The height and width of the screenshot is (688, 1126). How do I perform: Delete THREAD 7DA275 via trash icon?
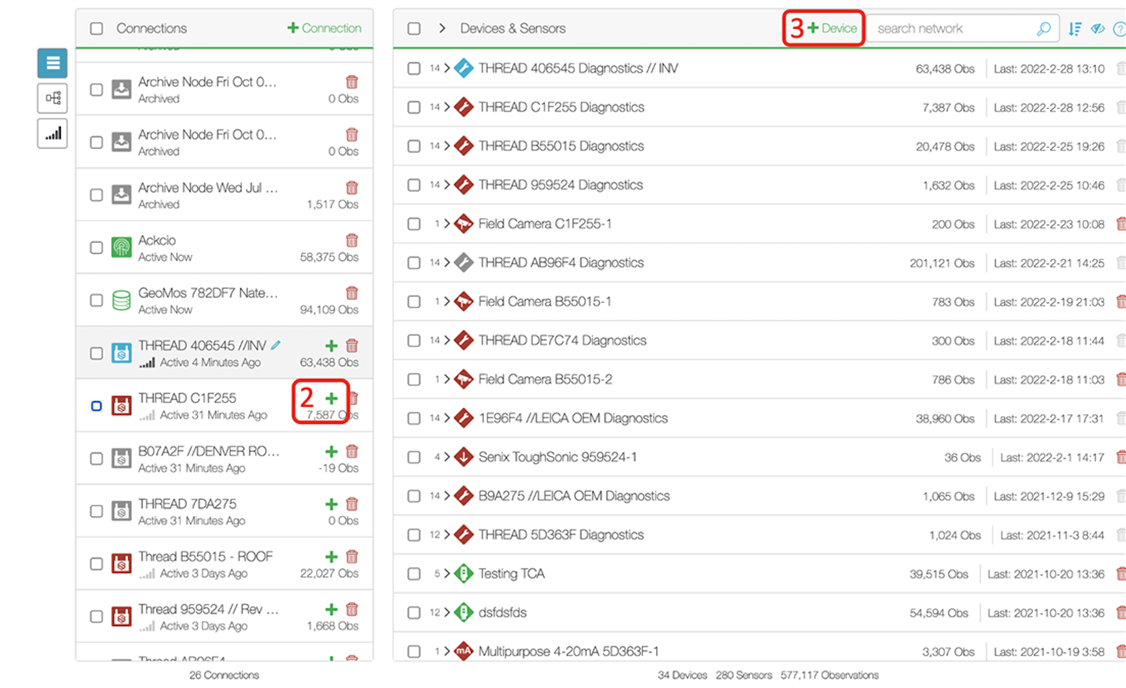click(352, 504)
